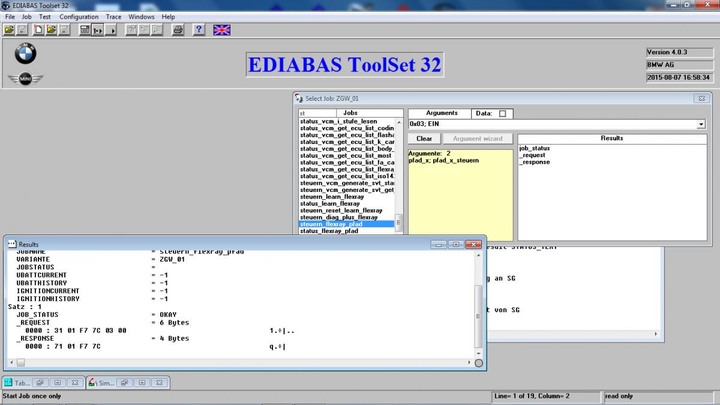Click the Argument wizard button

[478, 139]
